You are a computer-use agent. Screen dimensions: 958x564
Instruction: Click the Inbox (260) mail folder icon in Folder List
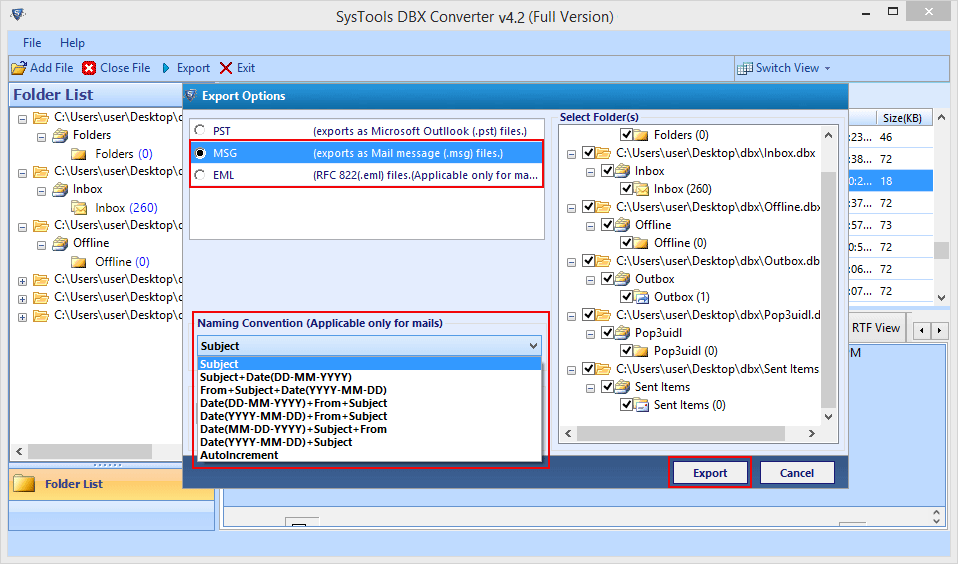click(x=79, y=208)
